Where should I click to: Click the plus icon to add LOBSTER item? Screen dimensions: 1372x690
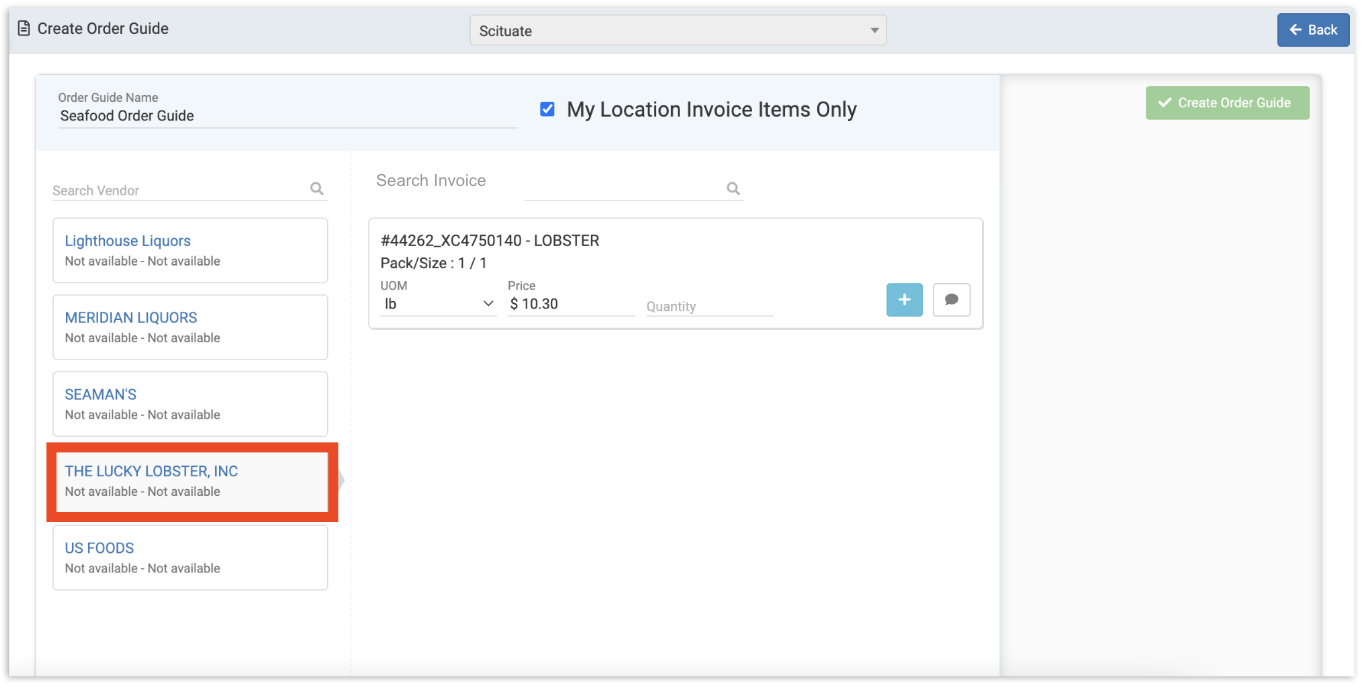(904, 300)
